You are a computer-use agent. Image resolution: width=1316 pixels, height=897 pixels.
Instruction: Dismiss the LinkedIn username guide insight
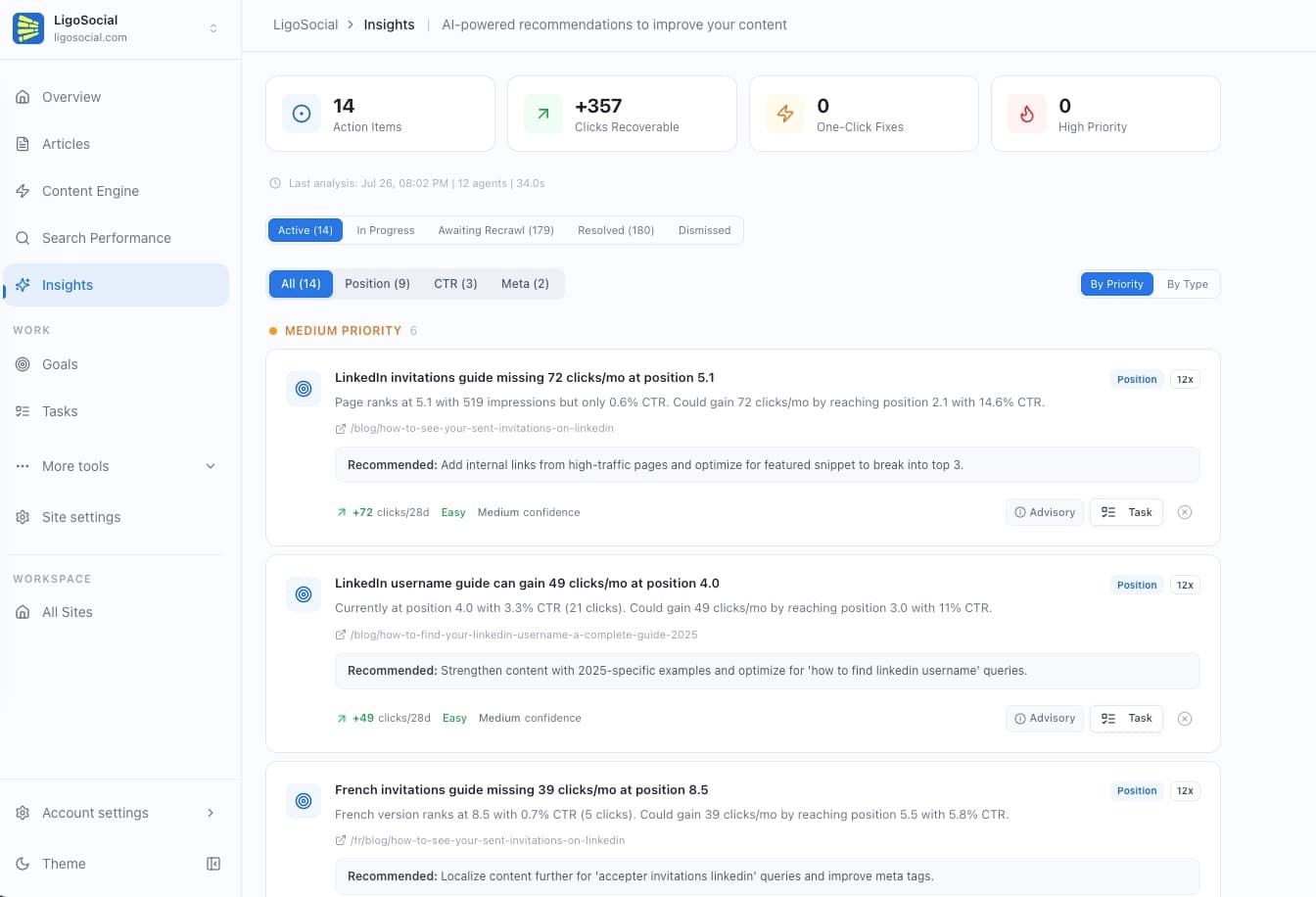(x=1185, y=719)
